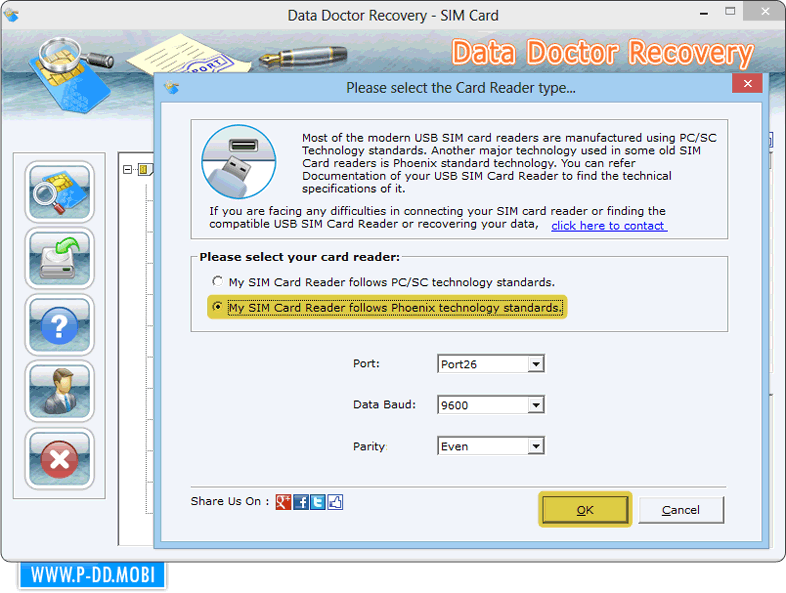The width and height of the screenshot is (786, 593).
Task: Open help via the blue question mark icon
Action: pos(59,325)
